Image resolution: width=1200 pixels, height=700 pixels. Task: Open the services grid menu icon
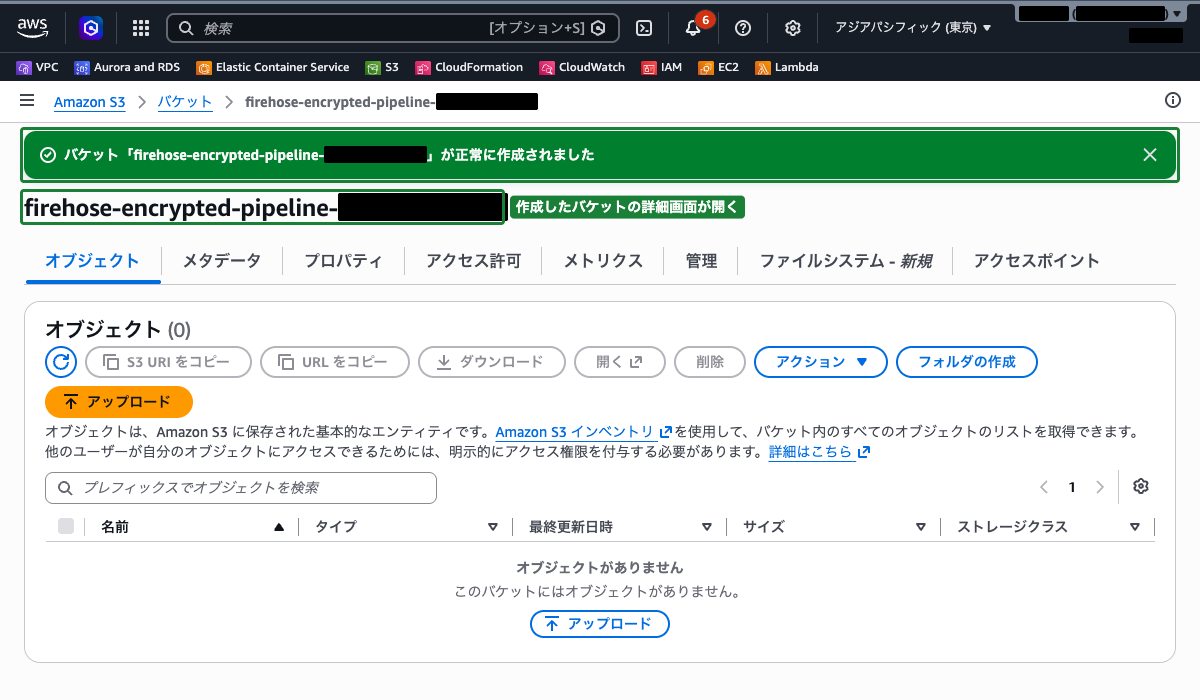coord(141,28)
